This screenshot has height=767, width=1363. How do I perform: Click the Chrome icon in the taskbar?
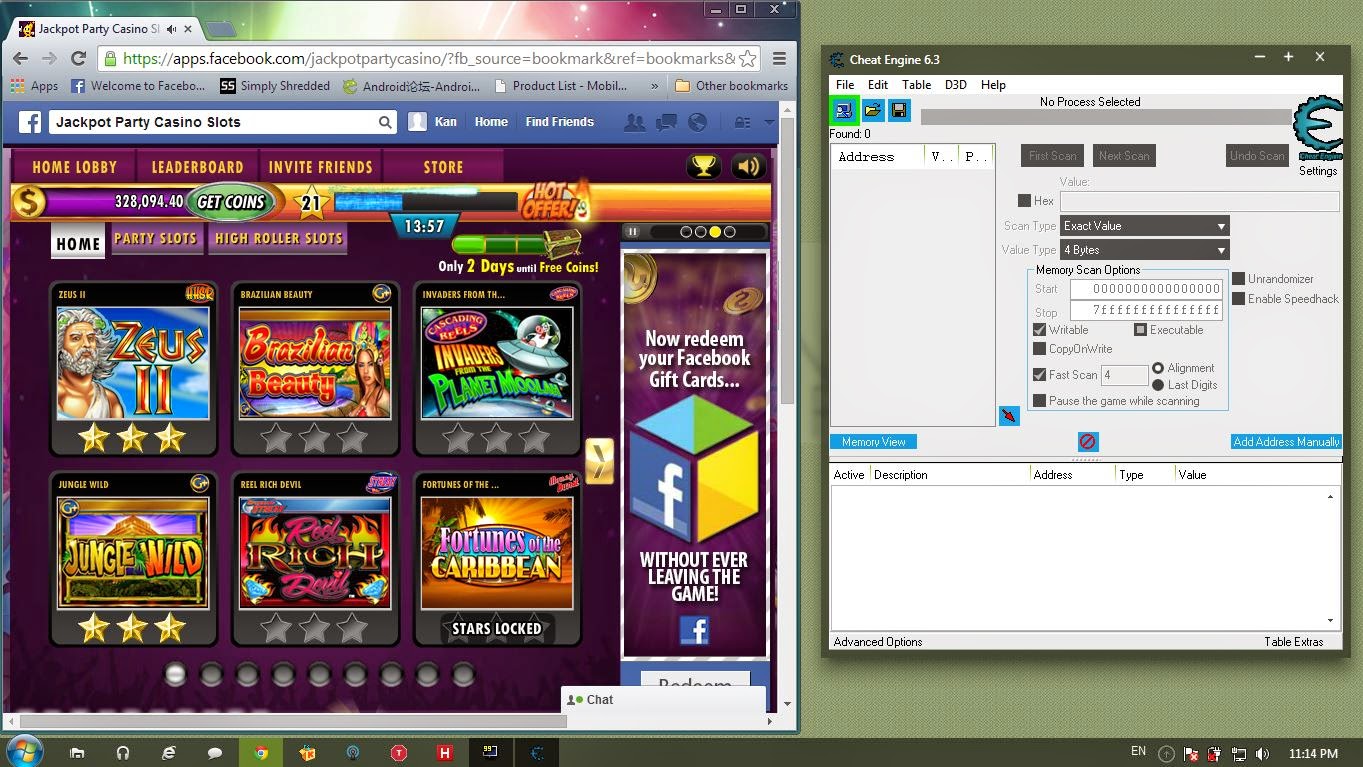[x=261, y=753]
